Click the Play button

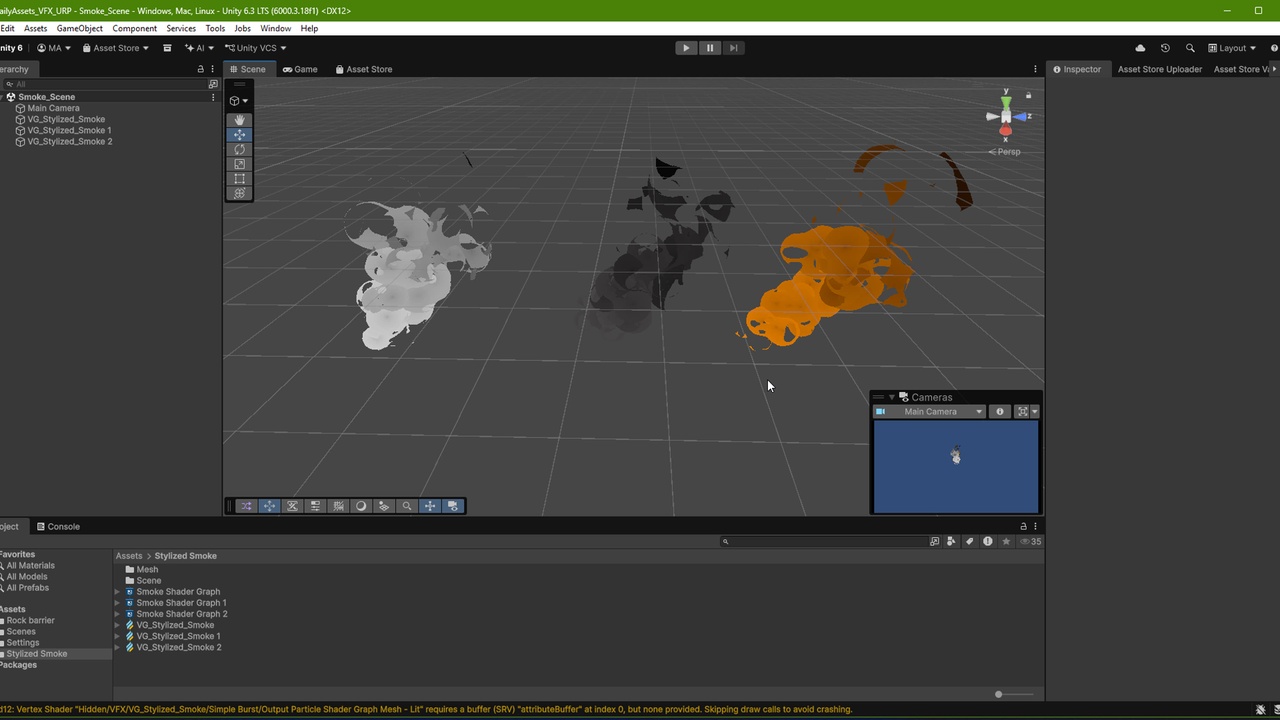[685, 48]
